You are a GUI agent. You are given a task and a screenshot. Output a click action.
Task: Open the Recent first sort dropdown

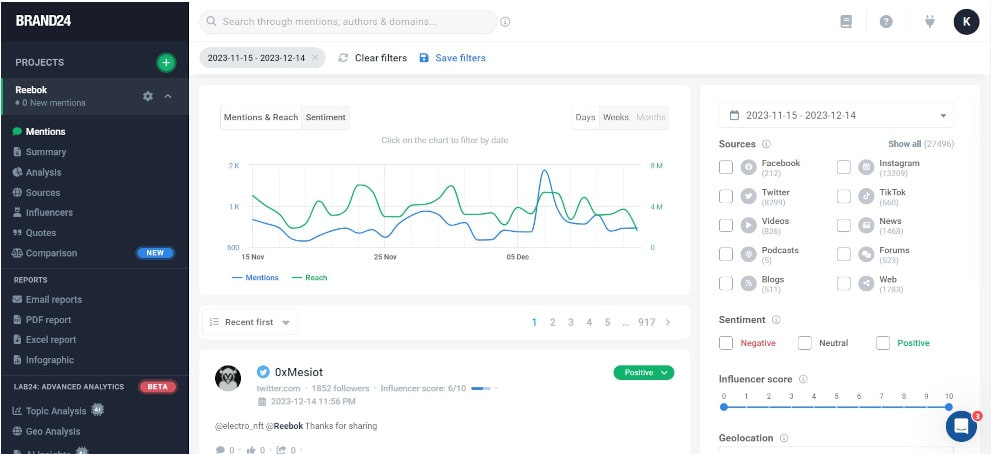[250, 322]
